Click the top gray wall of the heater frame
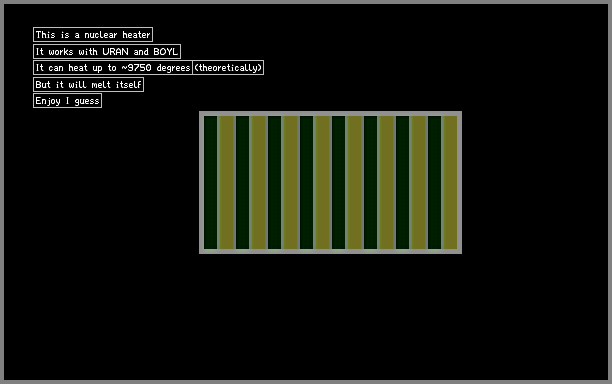612x384 pixels. [x=331, y=114]
